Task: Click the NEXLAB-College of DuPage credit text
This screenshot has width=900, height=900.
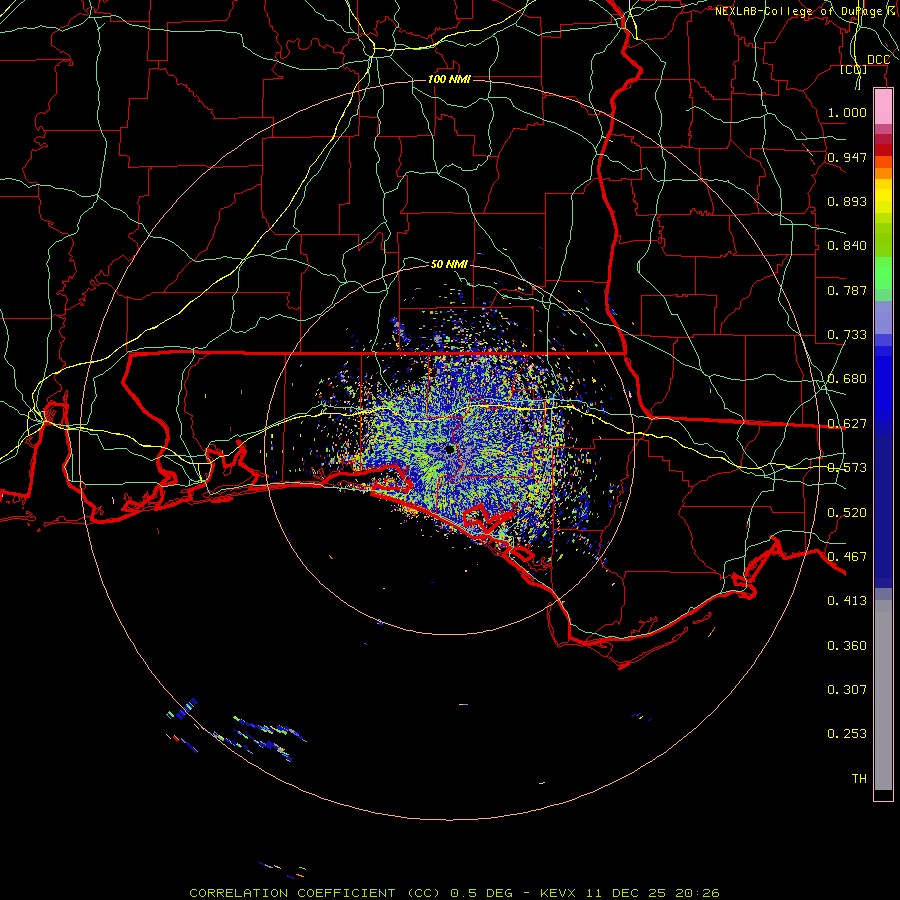Action: [x=799, y=11]
